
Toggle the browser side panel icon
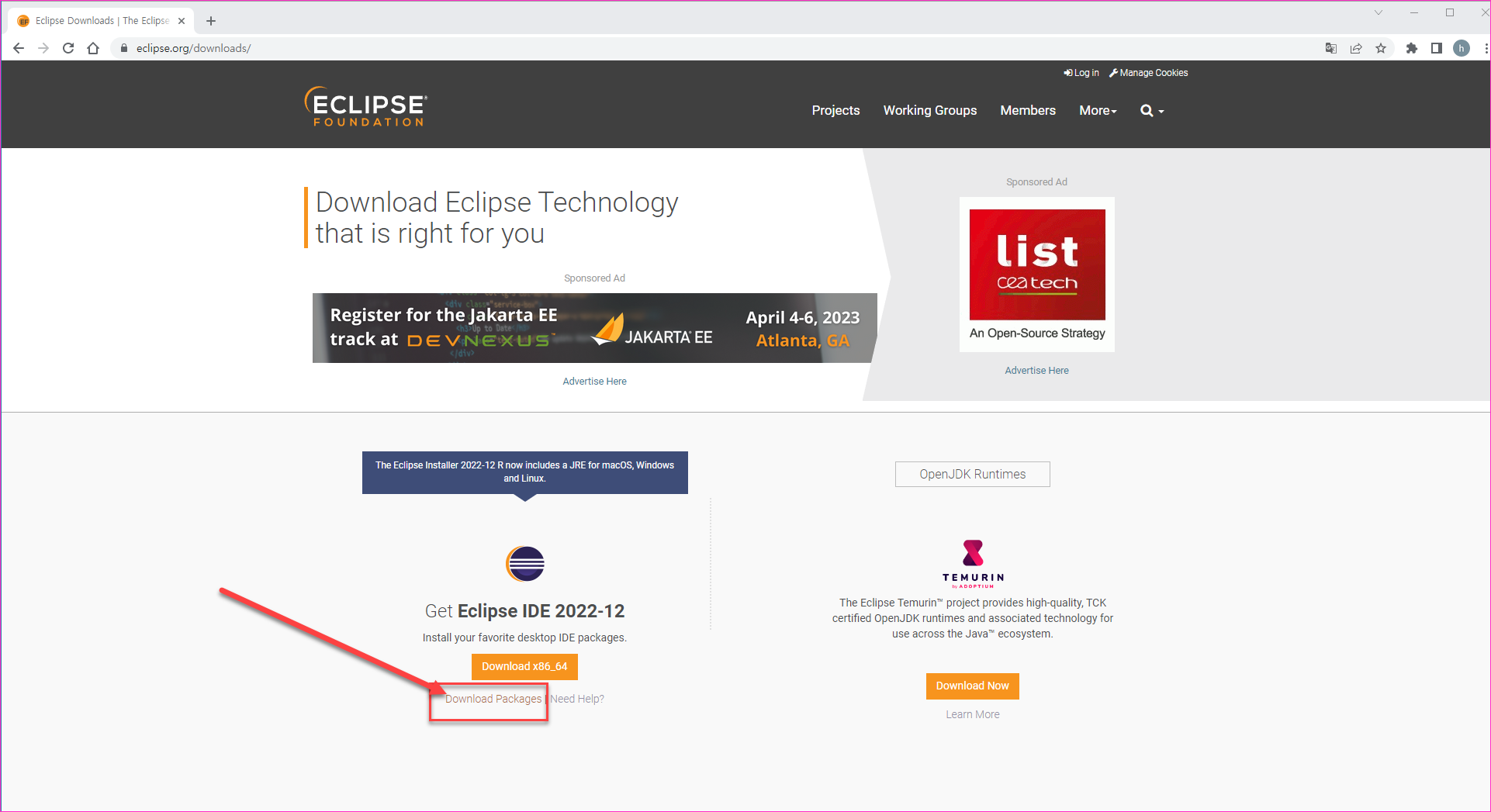pyautogui.click(x=1437, y=48)
